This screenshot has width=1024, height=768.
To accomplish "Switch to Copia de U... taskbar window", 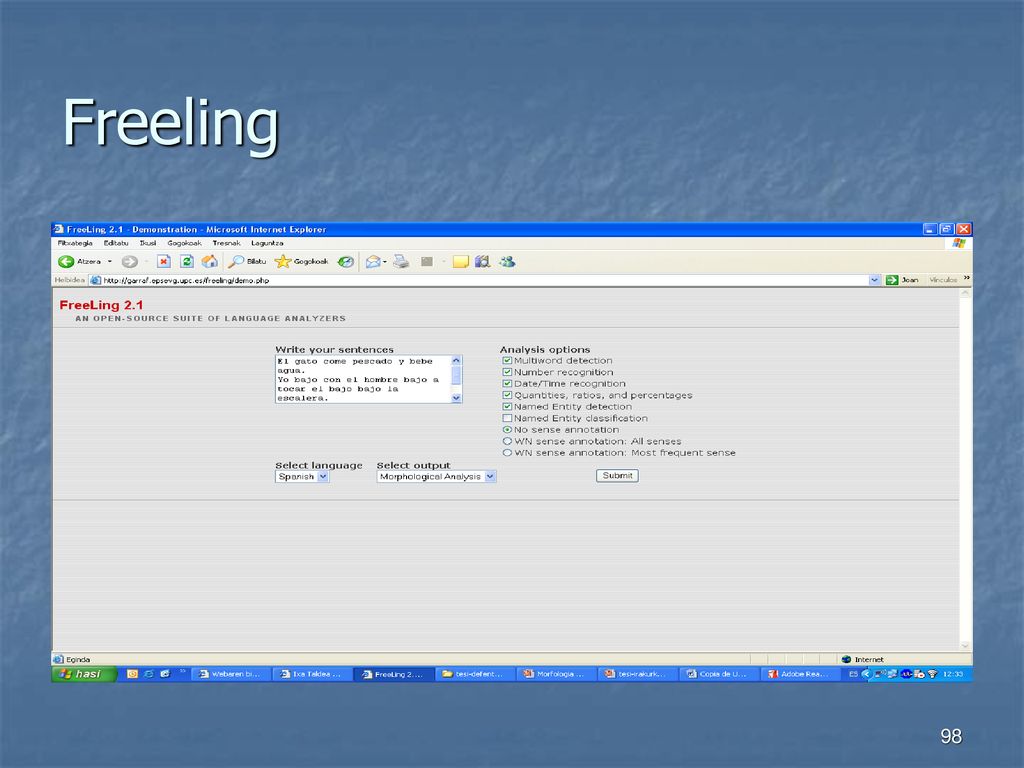I will [719, 674].
